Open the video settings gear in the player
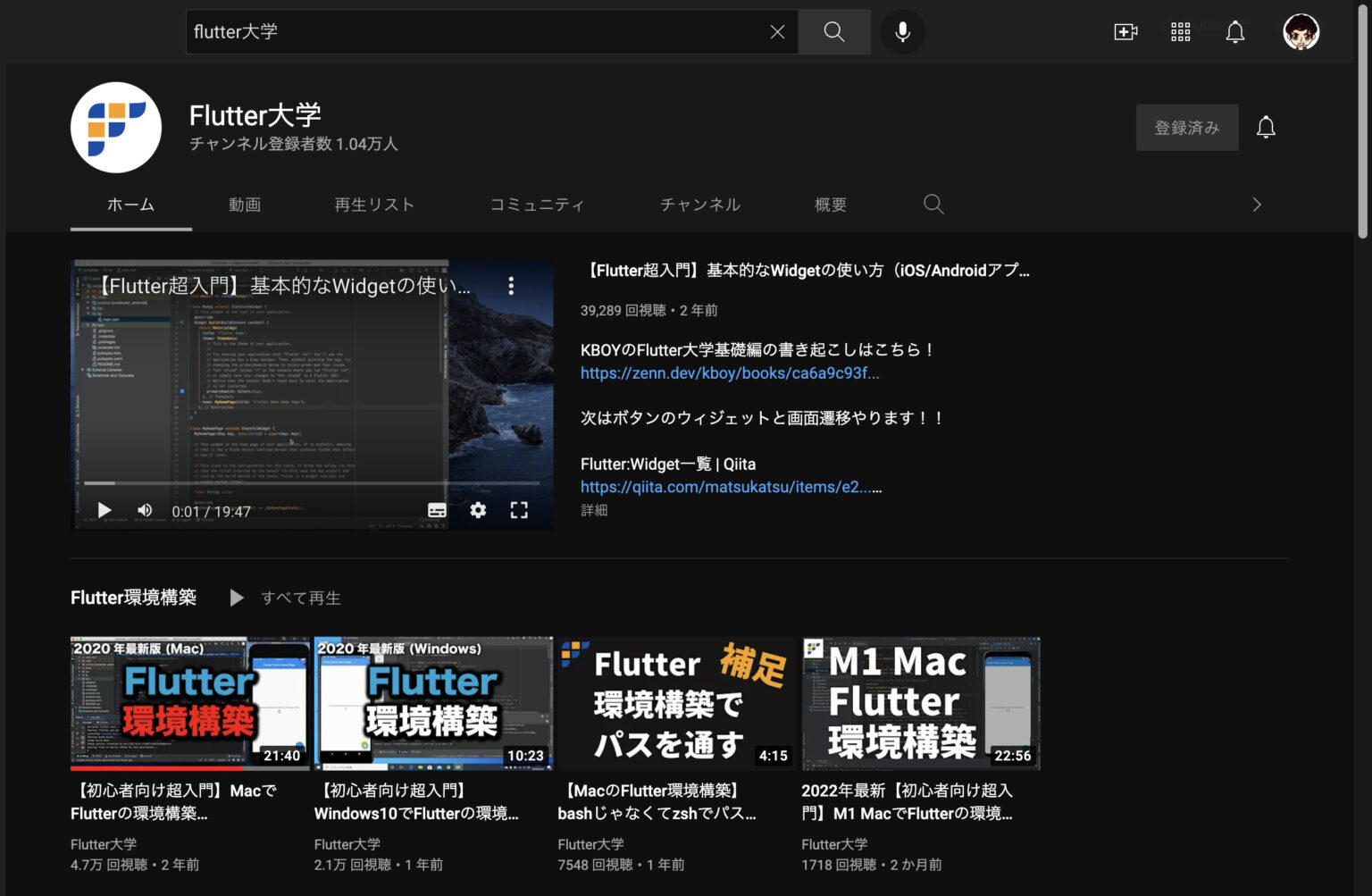The height and width of the screenshot is (896, 1372). pyautogui.click(x=478, y=509)
